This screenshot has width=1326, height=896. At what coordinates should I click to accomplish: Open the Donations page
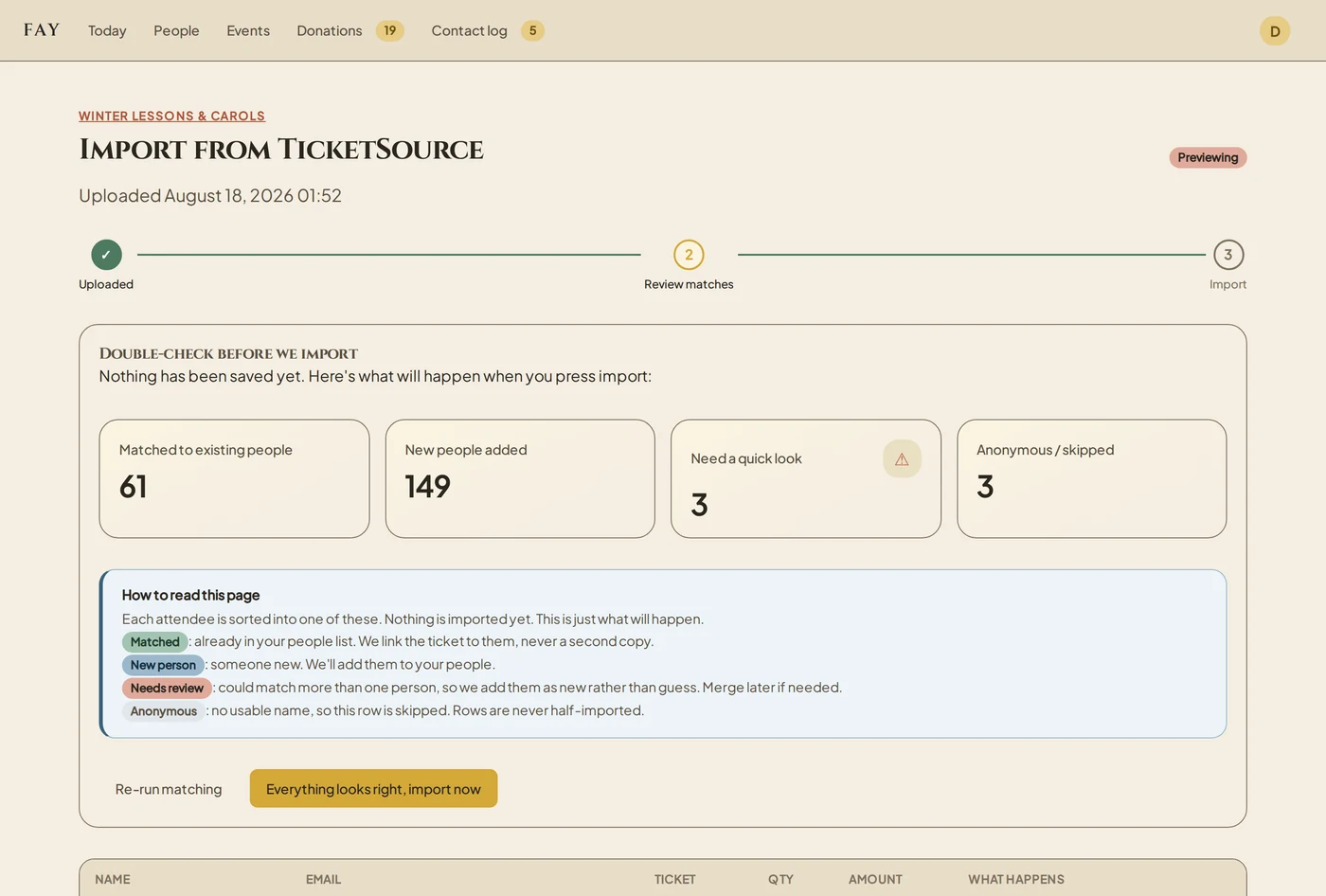coord(330,30)
